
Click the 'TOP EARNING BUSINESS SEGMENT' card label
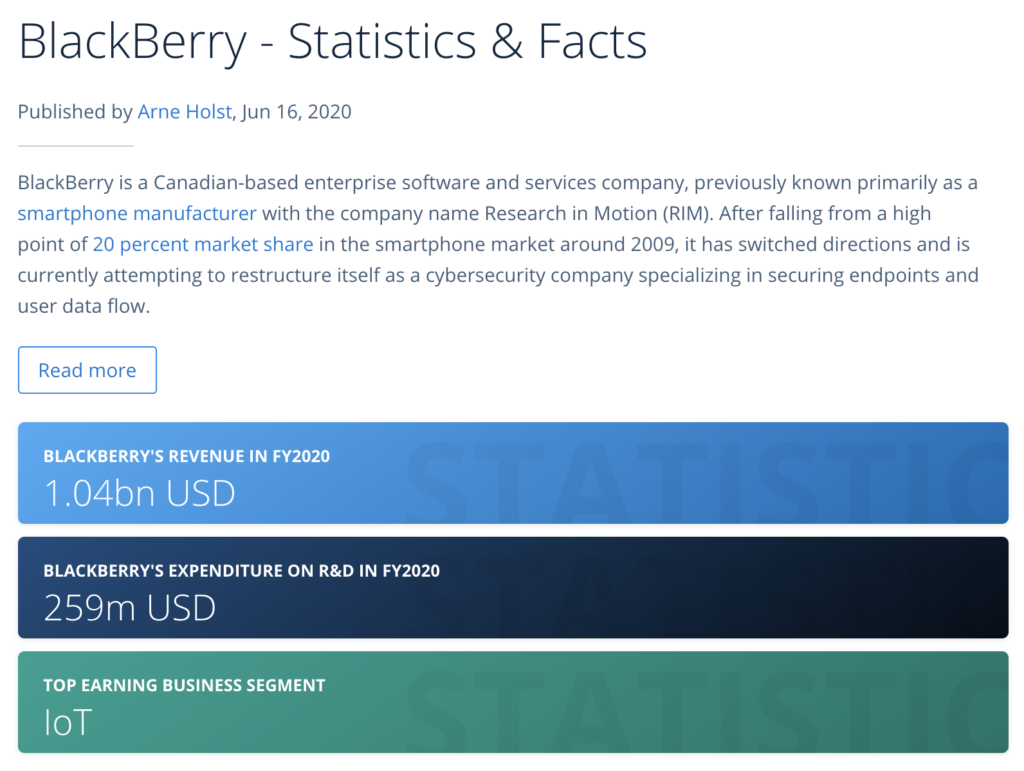point(184,685)
